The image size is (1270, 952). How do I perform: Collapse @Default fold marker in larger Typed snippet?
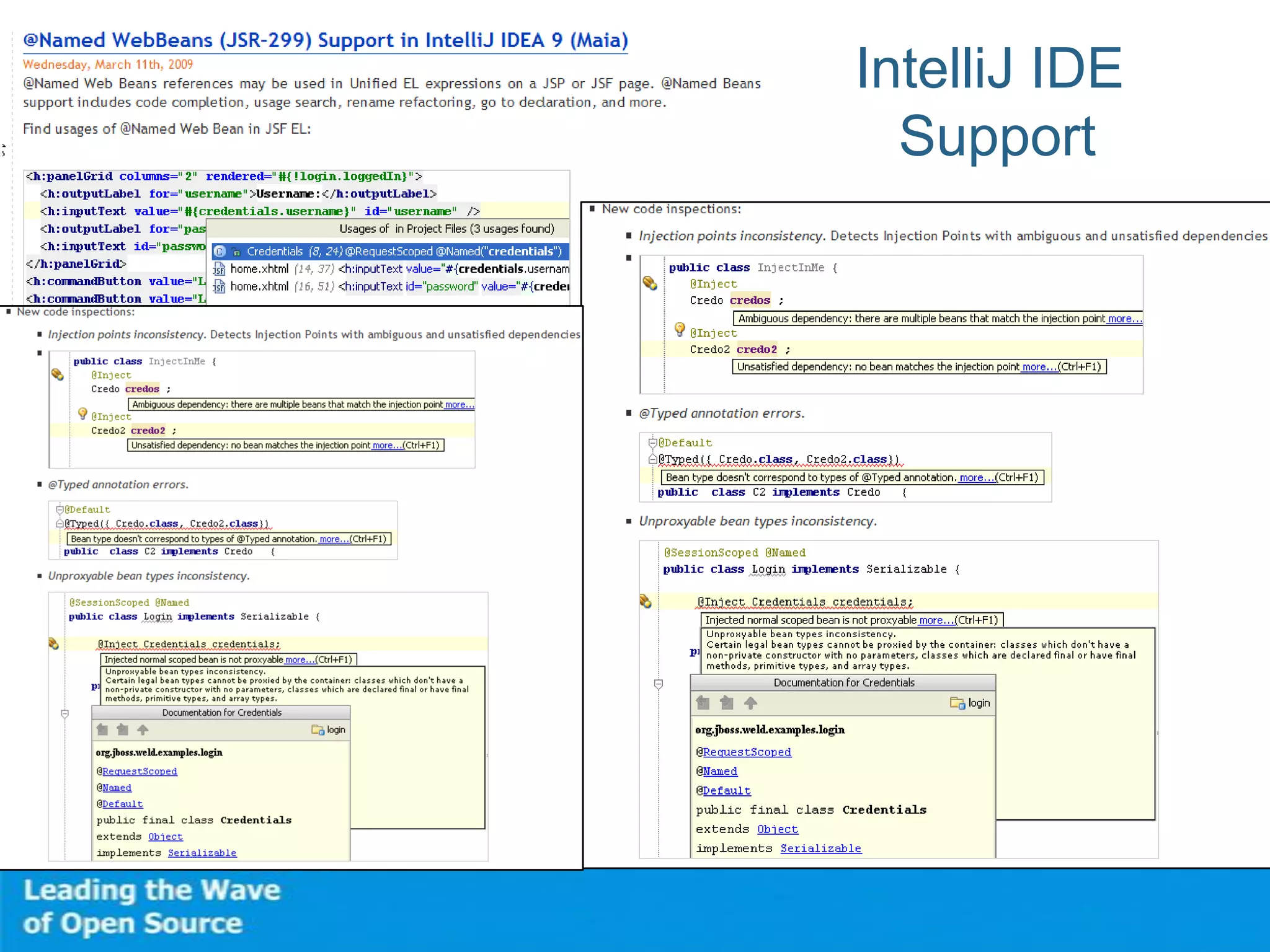tap(652, 443)
